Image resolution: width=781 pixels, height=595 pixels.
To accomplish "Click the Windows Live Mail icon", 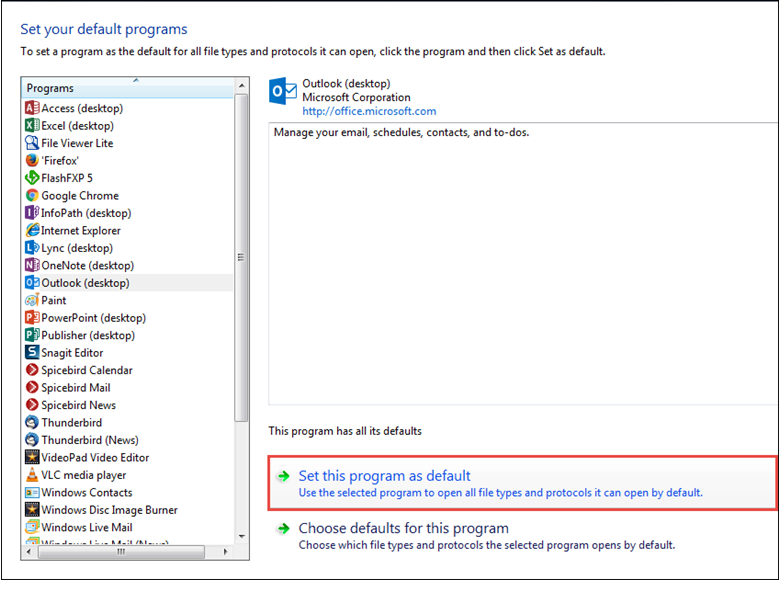I will (32, 527).
